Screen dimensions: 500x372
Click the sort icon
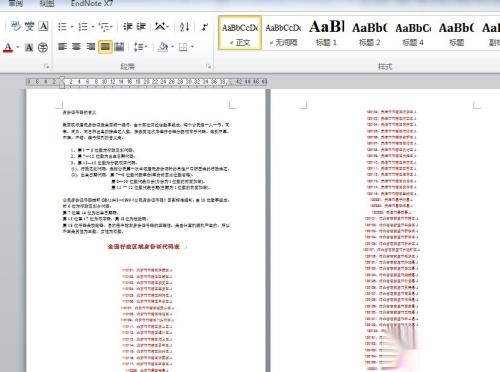[x=185, y=27]
